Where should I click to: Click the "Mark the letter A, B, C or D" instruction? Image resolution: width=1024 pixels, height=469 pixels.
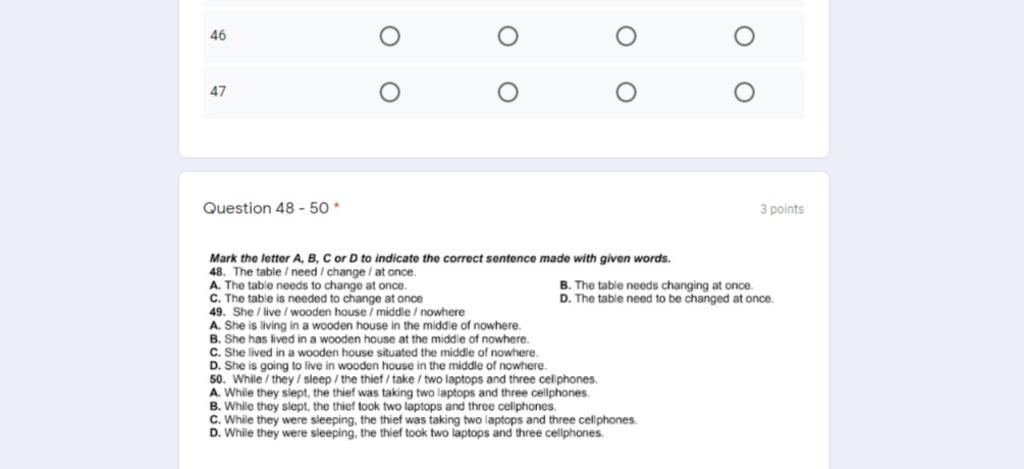point(440,258)
